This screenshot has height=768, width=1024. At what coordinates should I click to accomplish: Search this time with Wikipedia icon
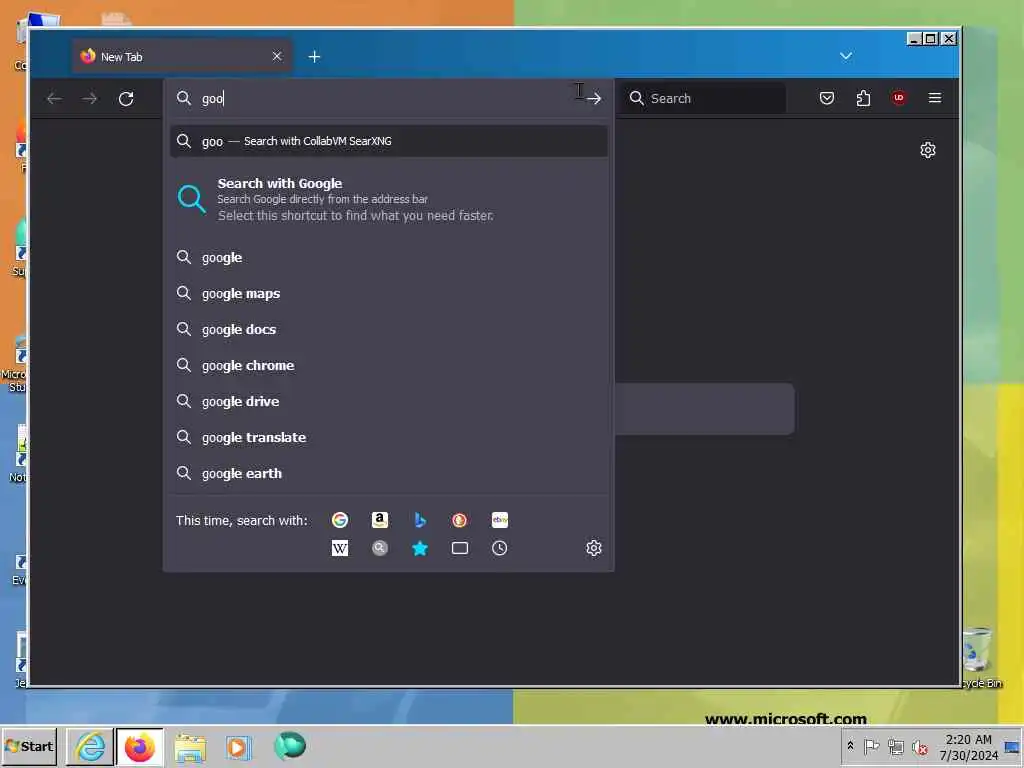coord(340,548)
